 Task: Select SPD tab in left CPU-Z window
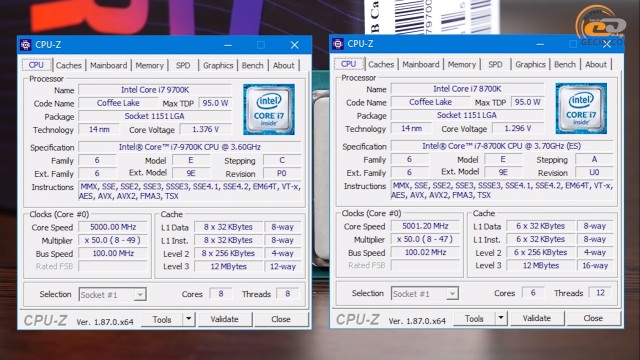[183, 65]
